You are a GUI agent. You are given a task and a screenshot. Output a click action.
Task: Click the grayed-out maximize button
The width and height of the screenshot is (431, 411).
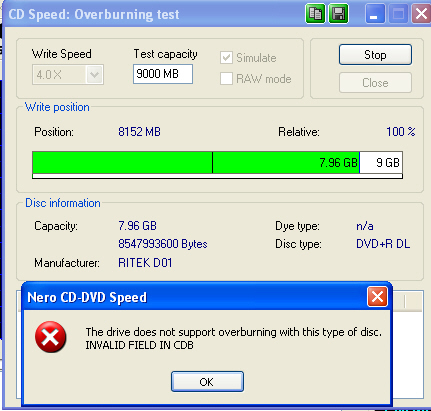pyautogui.click(x=398, y=14)
